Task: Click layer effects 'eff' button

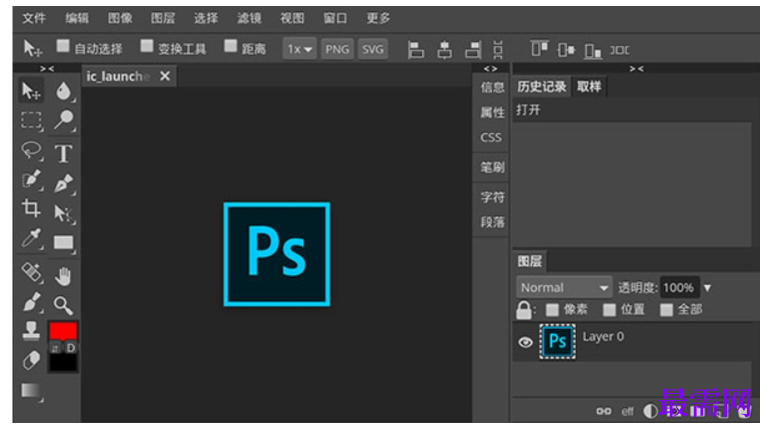Action: (x=627, y=411)
